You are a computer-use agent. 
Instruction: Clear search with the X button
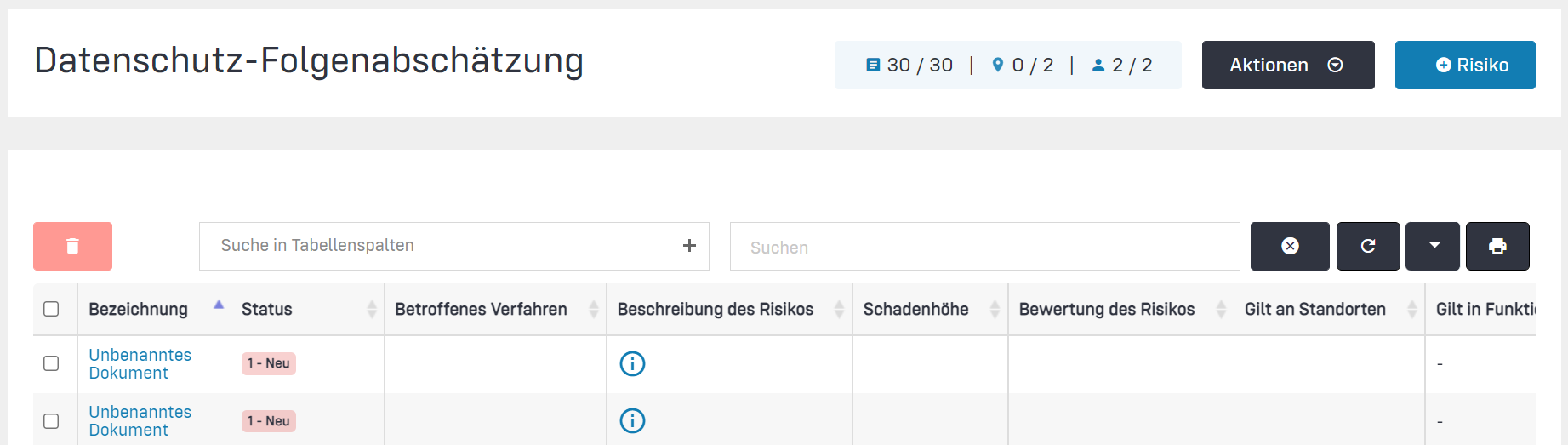coord(1290,246)
